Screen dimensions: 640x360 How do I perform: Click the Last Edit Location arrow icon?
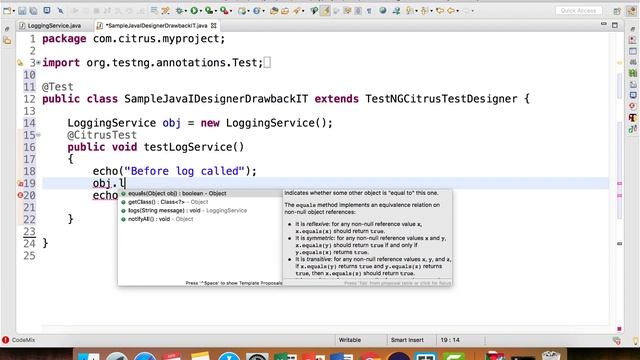coord(440,11)
